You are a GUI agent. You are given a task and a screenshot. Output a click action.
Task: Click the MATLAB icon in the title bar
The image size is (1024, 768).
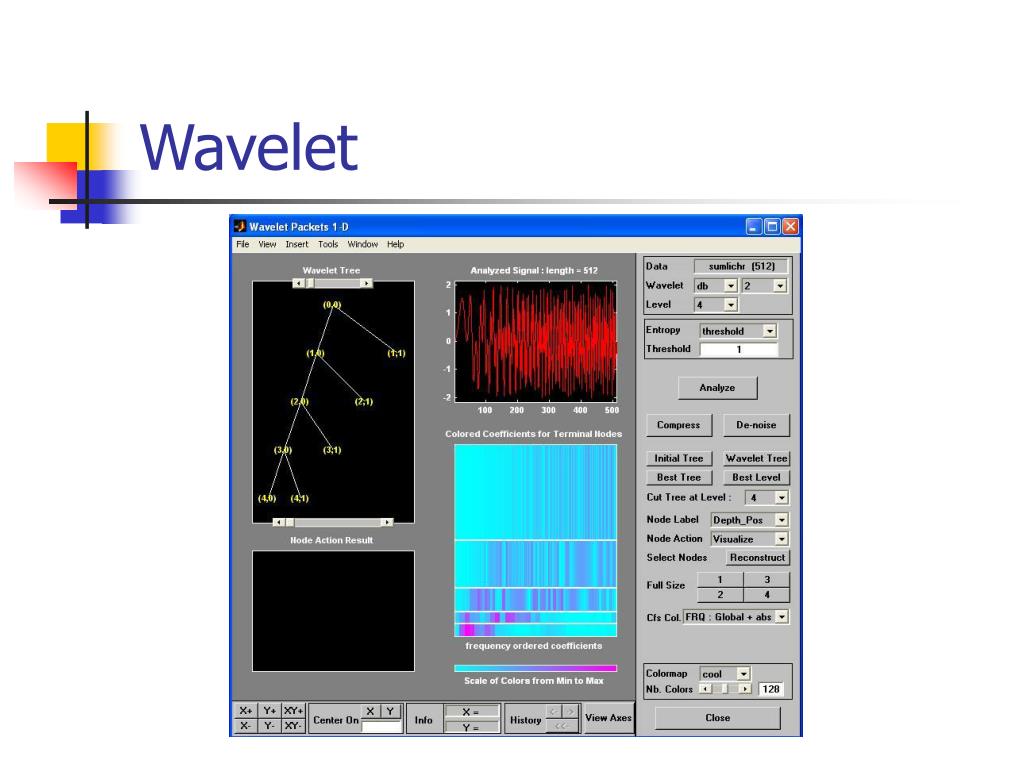(x=240, y=227)
